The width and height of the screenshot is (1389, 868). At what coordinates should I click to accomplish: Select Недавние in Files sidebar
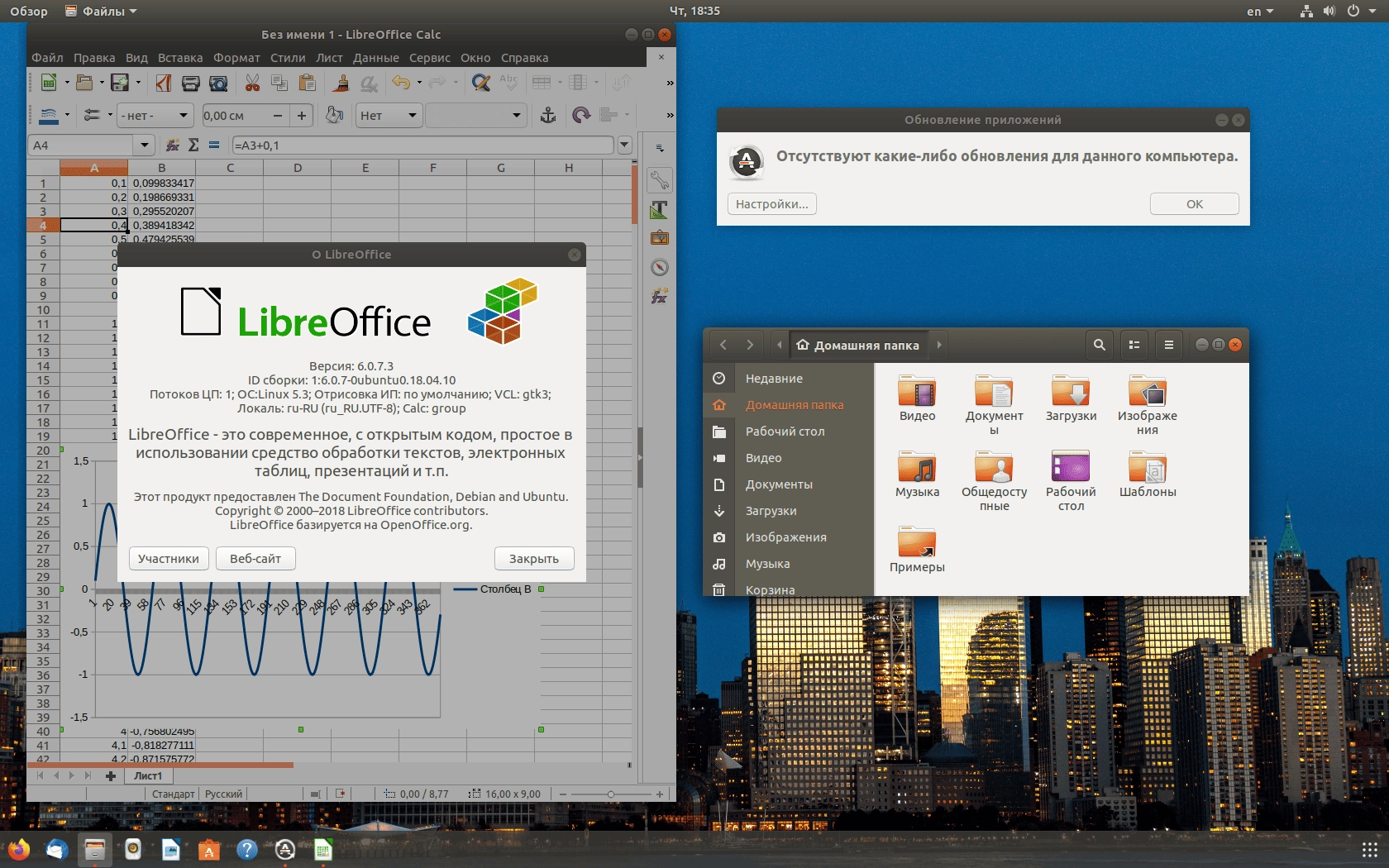coord(788,379)
